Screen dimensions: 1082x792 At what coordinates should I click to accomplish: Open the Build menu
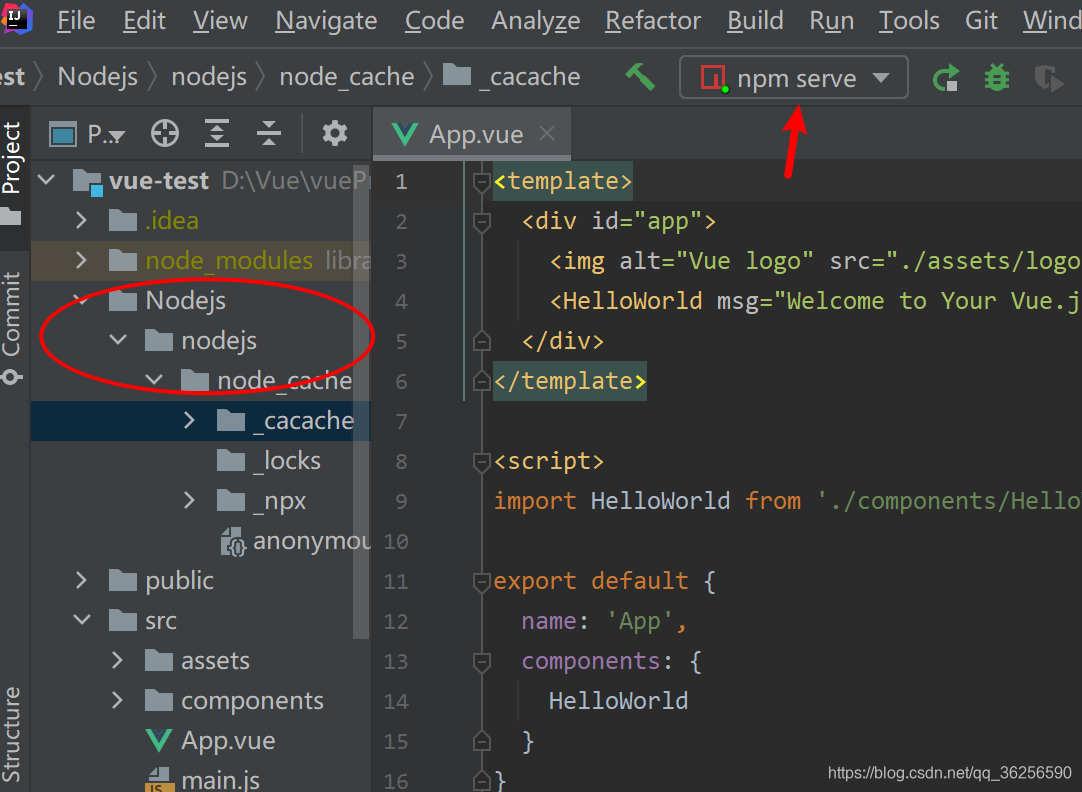[755, 21]
